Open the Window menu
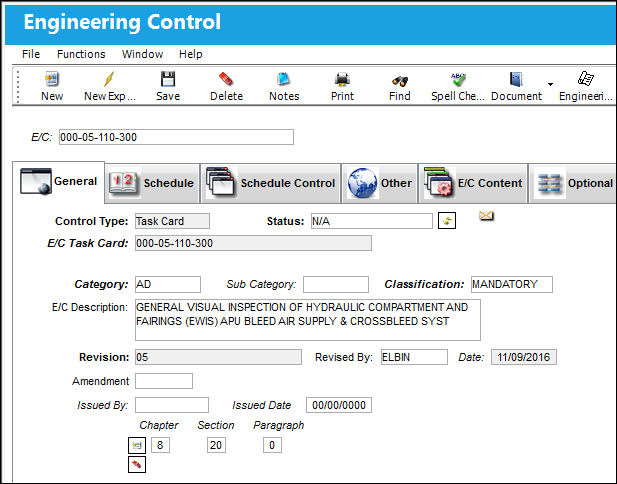The height and width of the screenshot is (484, 617). point(142,54)
